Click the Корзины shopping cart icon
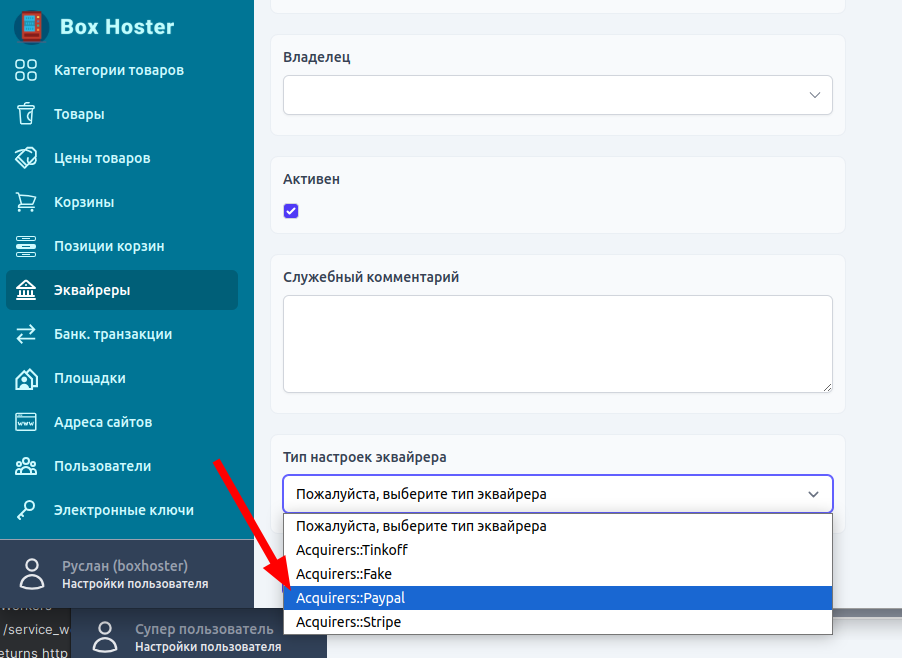 [26, 202]
